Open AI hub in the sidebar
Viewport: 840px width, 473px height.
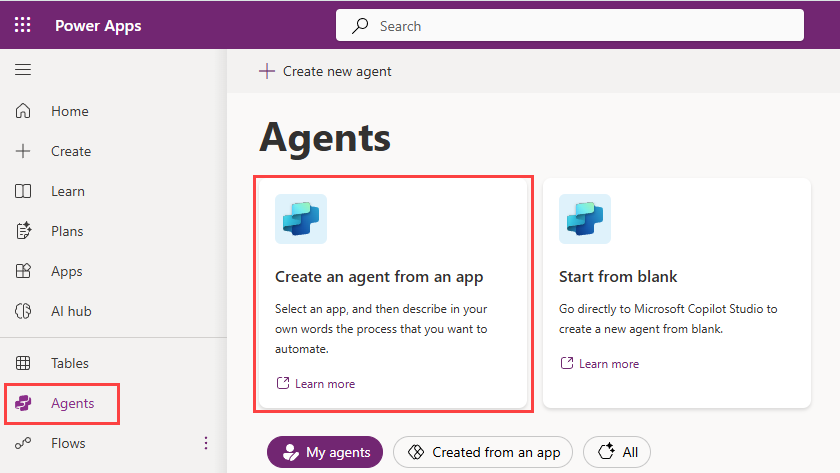pos(71,311)
